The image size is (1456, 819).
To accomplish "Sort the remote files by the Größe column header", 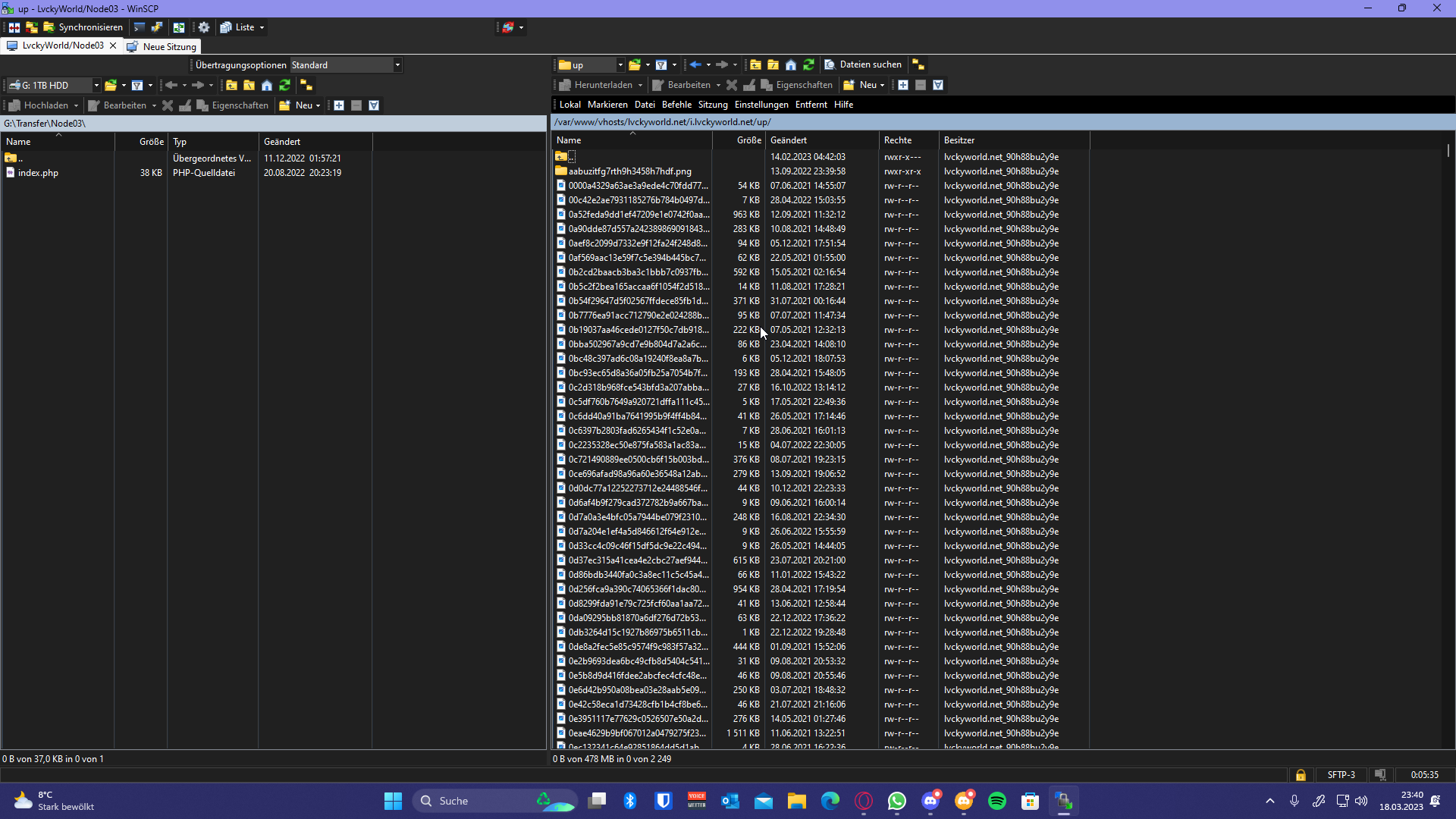I will point(748,140).
